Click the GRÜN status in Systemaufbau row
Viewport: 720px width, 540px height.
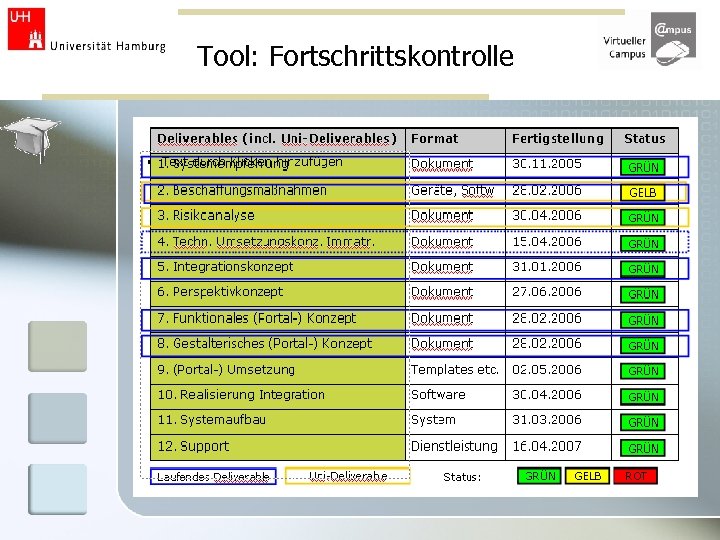pyautogui.click(x=642, y=422)
